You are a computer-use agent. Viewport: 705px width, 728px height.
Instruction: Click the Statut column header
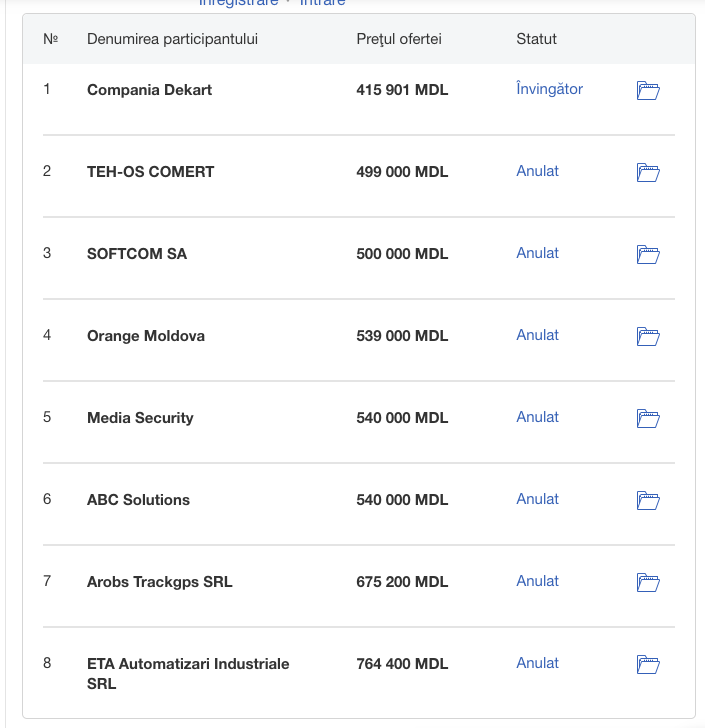tap(536, 39)
